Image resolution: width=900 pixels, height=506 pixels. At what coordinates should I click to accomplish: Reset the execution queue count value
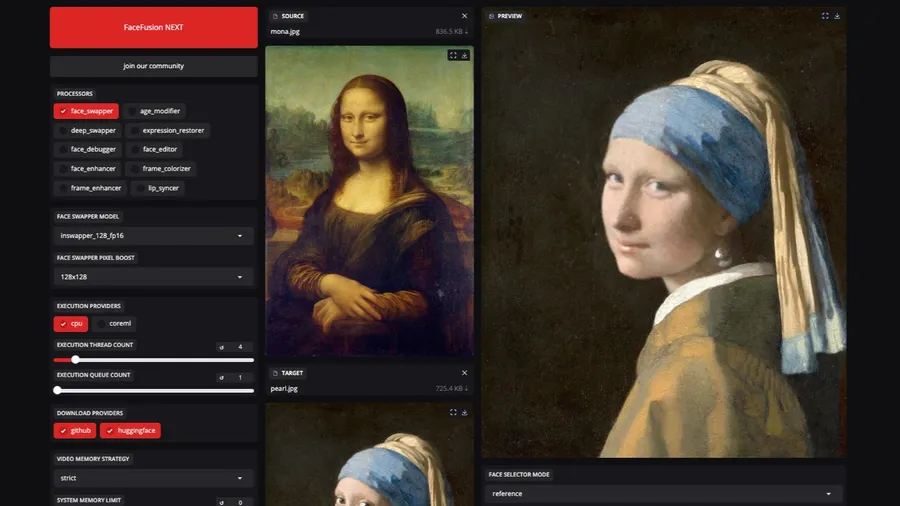(x=221, y=377)
